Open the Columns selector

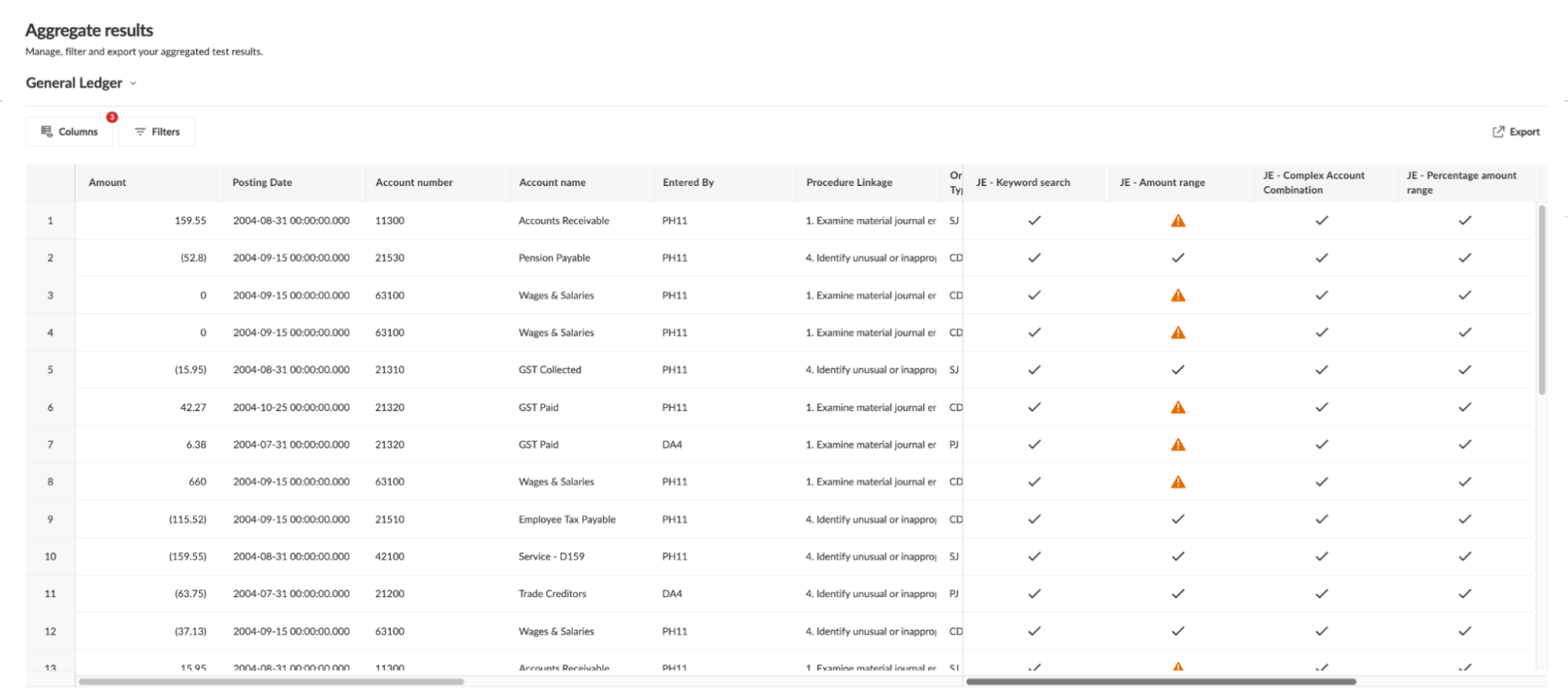coord(70,132)
